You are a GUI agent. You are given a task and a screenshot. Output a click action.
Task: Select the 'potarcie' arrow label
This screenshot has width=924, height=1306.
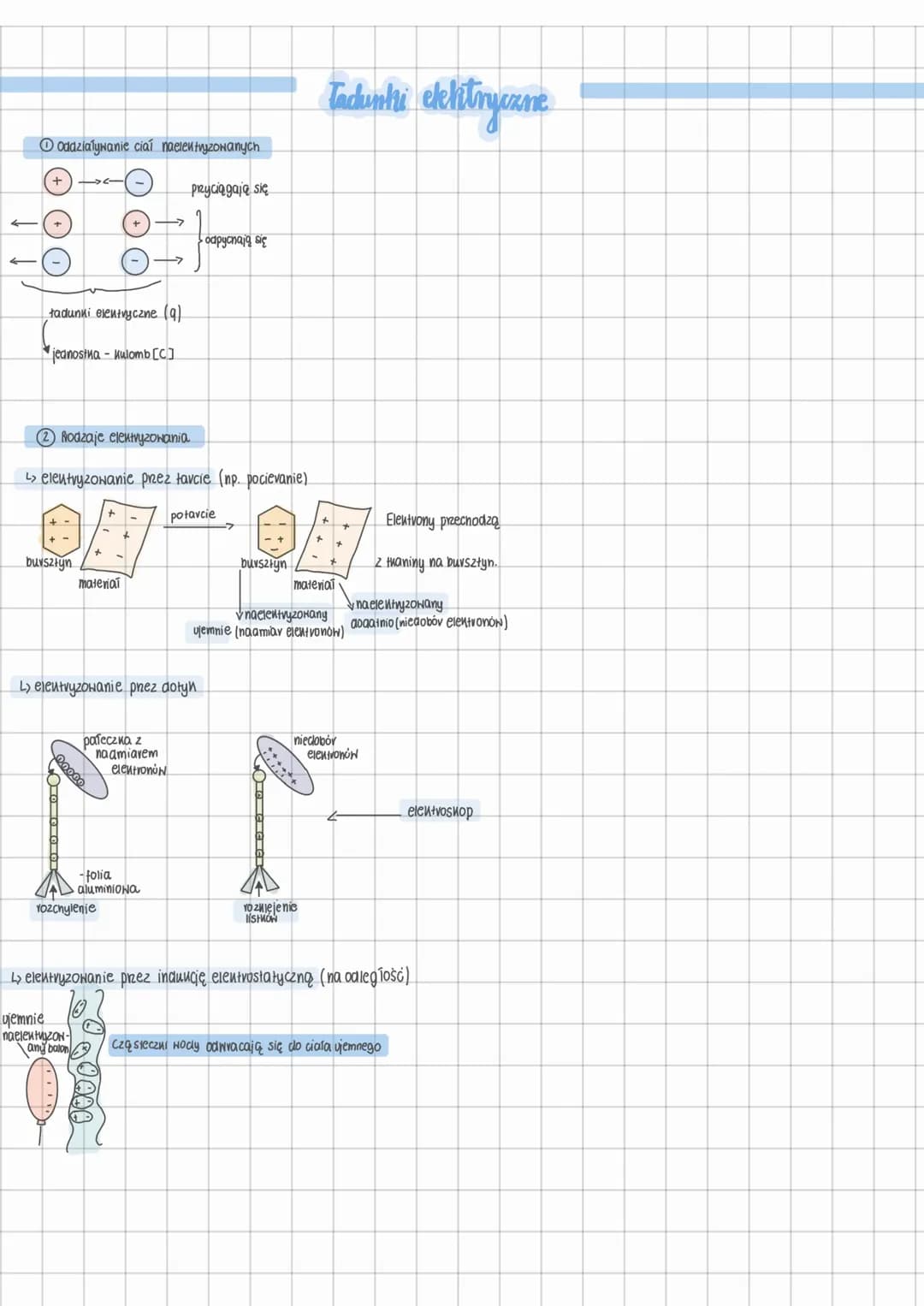click(x=192, y=514)
